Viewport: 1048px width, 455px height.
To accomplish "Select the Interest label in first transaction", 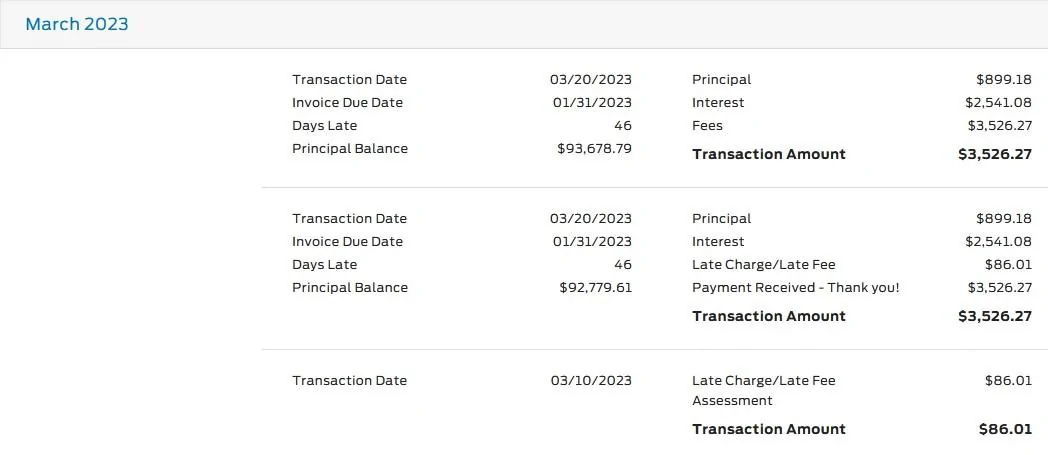I will click(718, 103).
